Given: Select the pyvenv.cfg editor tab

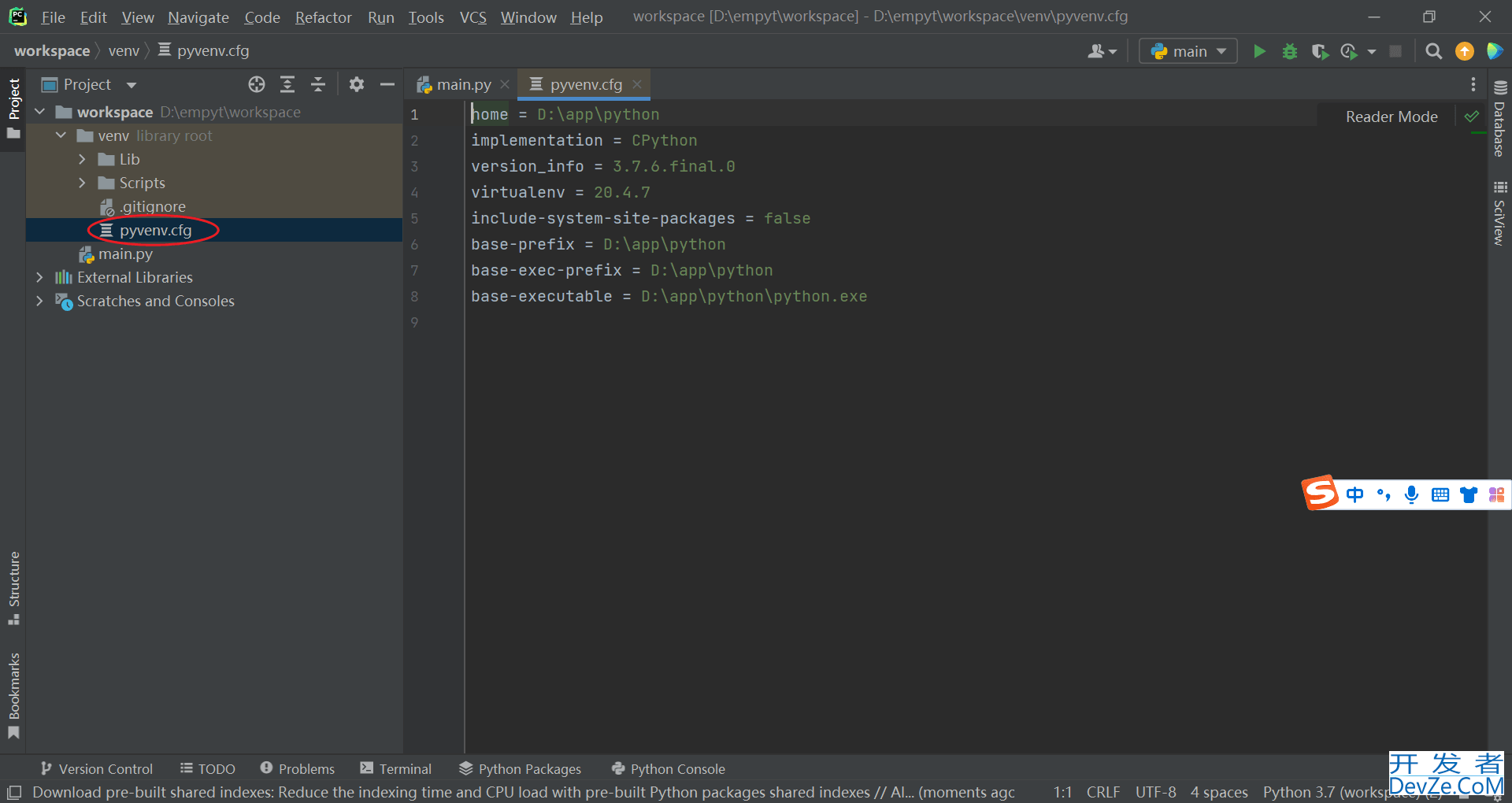Looking at the screenshot, I should click(586, 84).
